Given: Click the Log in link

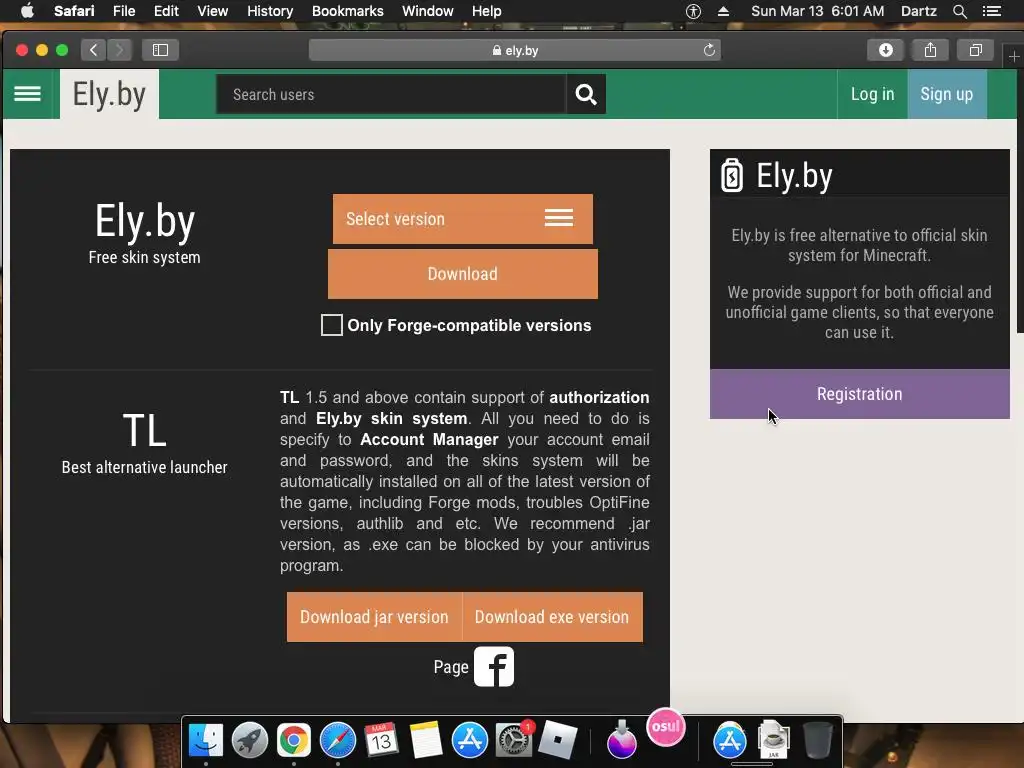Looking at the screenshot, I should (x=872, y=94).
